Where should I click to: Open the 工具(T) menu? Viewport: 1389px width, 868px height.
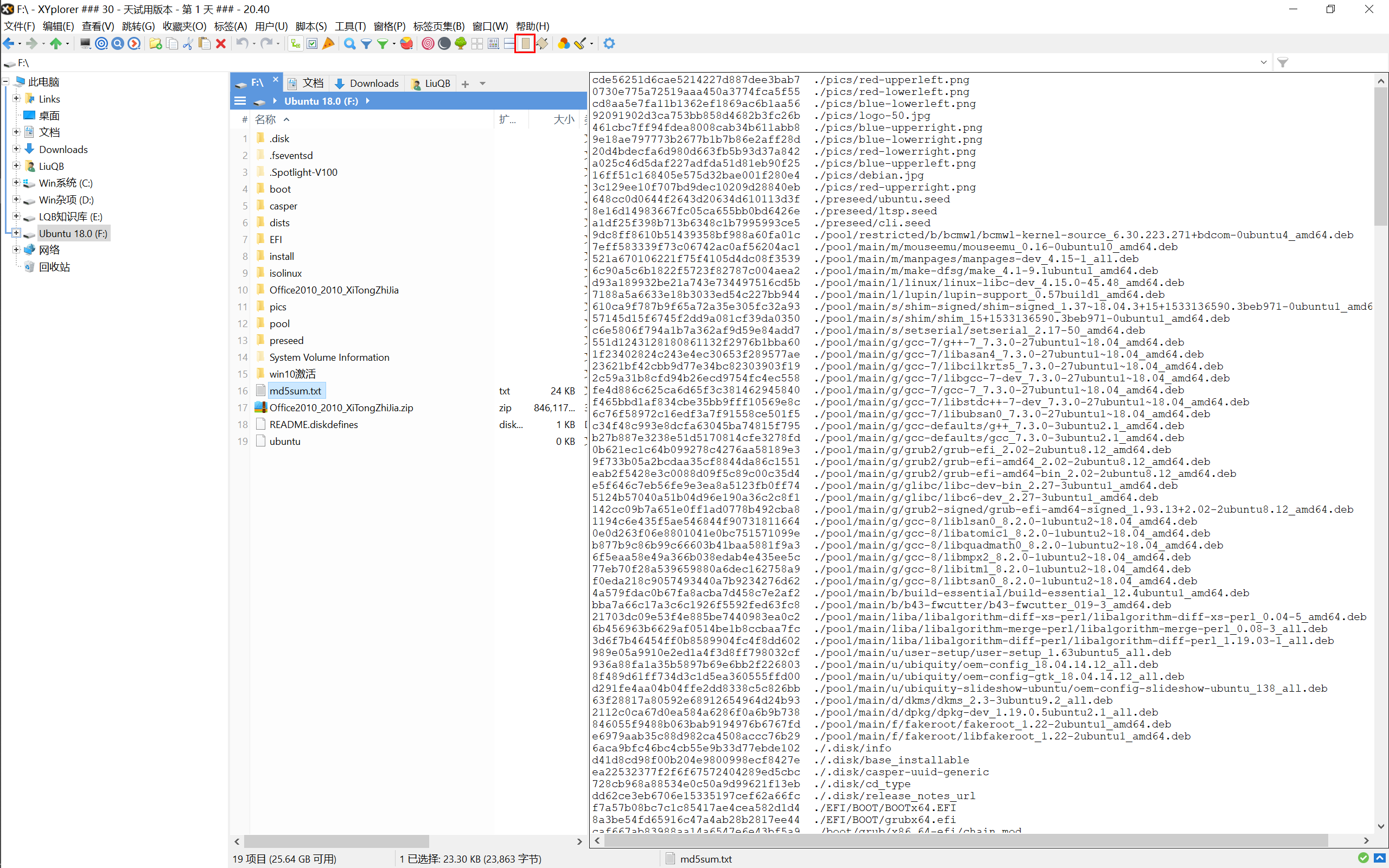(350, 27)
